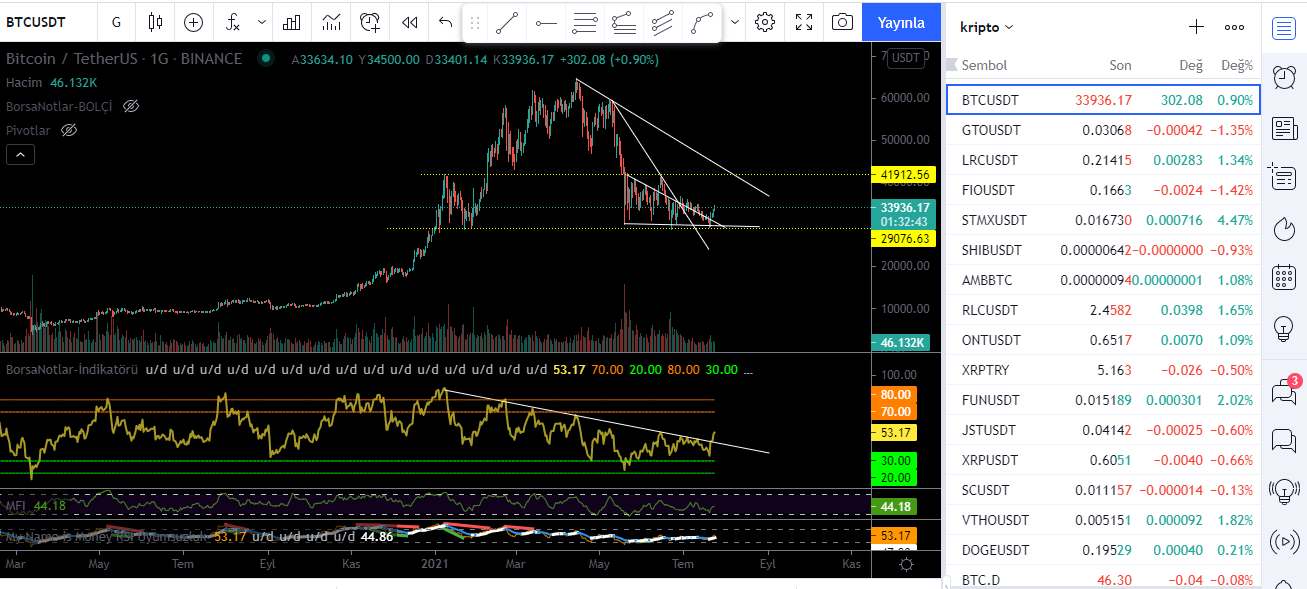Click the compare or add symbol icon
The width and height of the screenshot is (1307, 589).
pos(193,21)
